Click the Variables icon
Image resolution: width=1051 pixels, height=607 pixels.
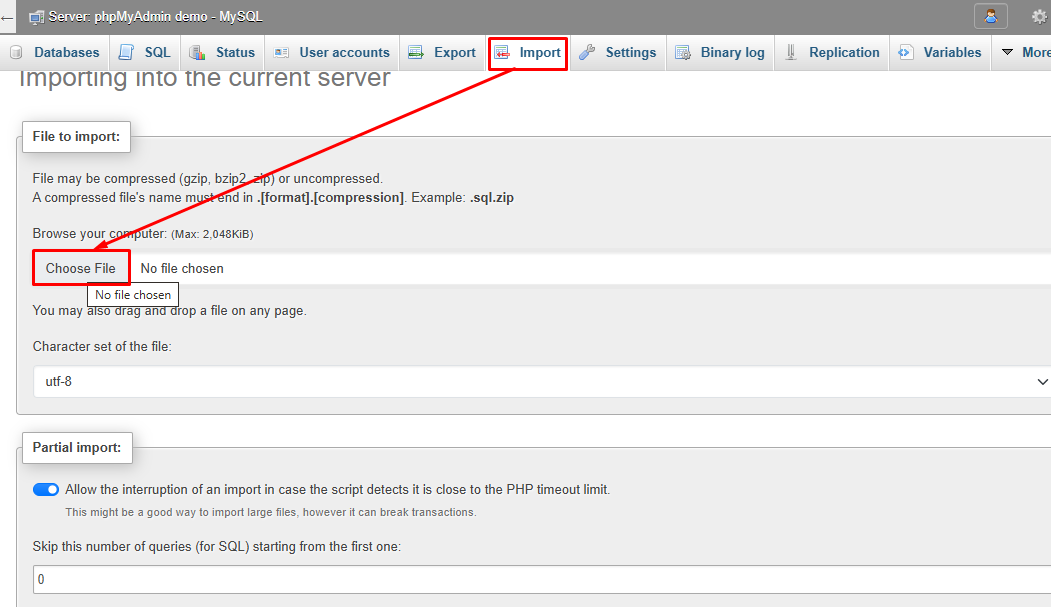tap(906, 52)
